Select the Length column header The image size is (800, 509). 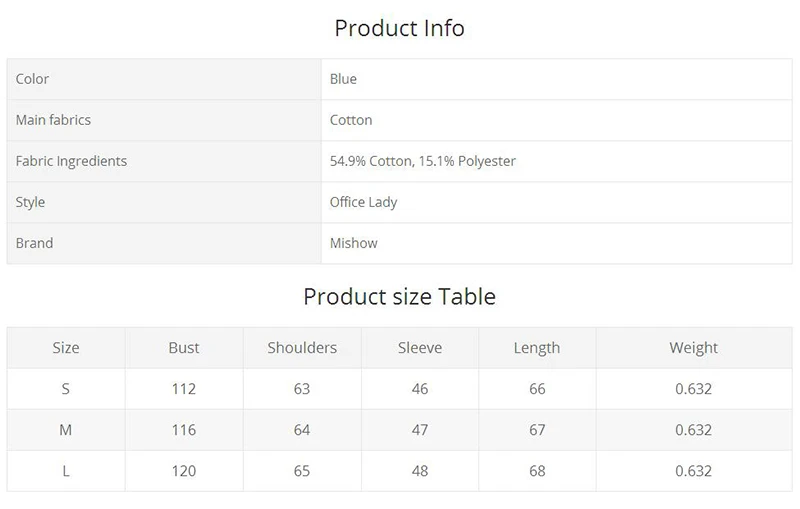[x=537, y=348]
